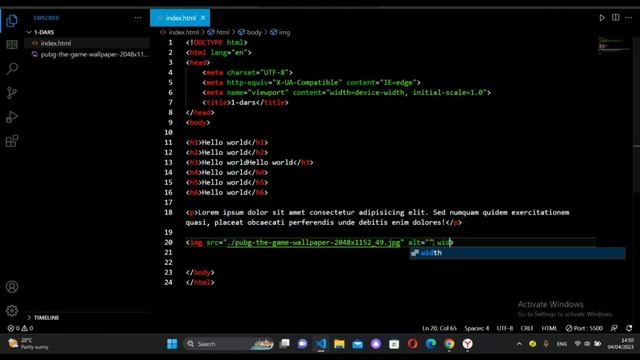Click the title text 1-dars on line 7
Viewport: 640px width, 360px height.
243,102
